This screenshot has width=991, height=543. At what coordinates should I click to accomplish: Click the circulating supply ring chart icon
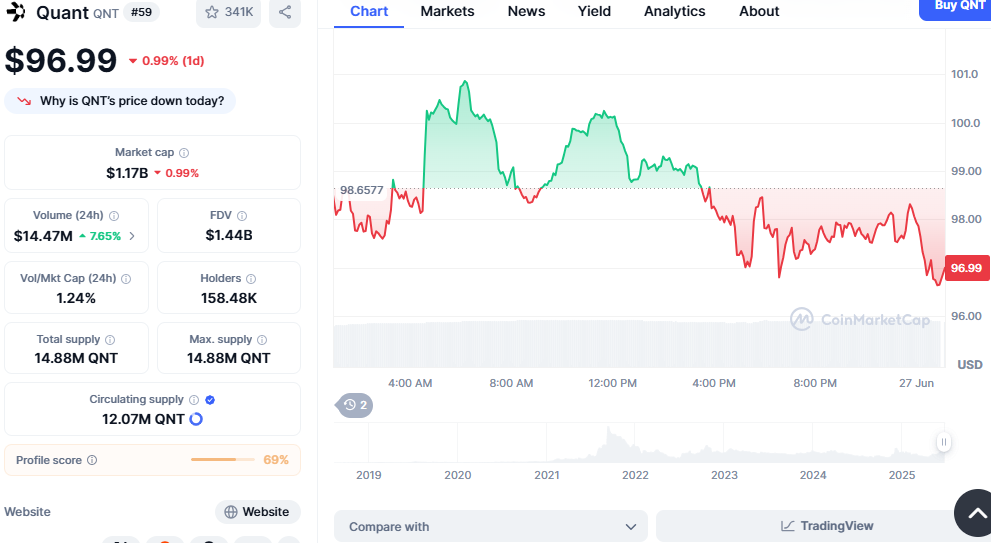tap(196, 419)
